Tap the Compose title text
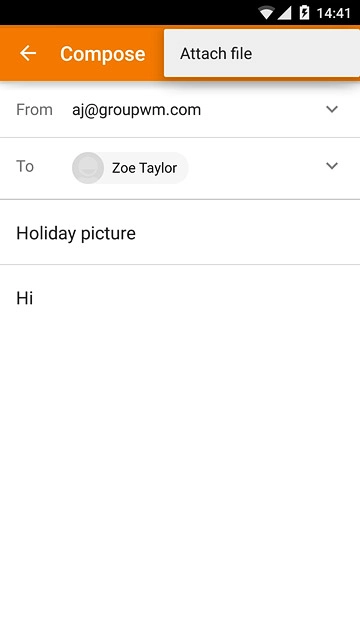 pos(102,54)
